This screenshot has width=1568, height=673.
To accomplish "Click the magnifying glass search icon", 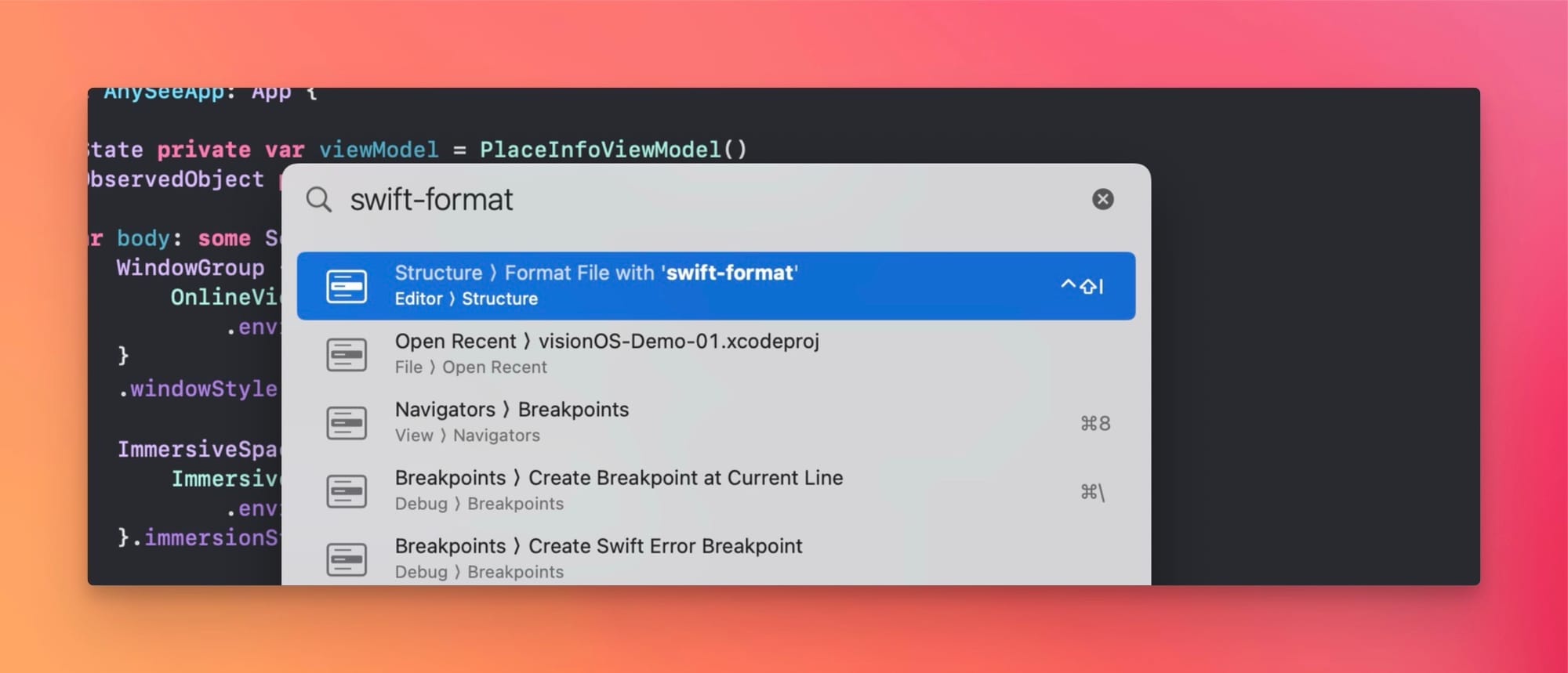I will (x=318, y=200).
